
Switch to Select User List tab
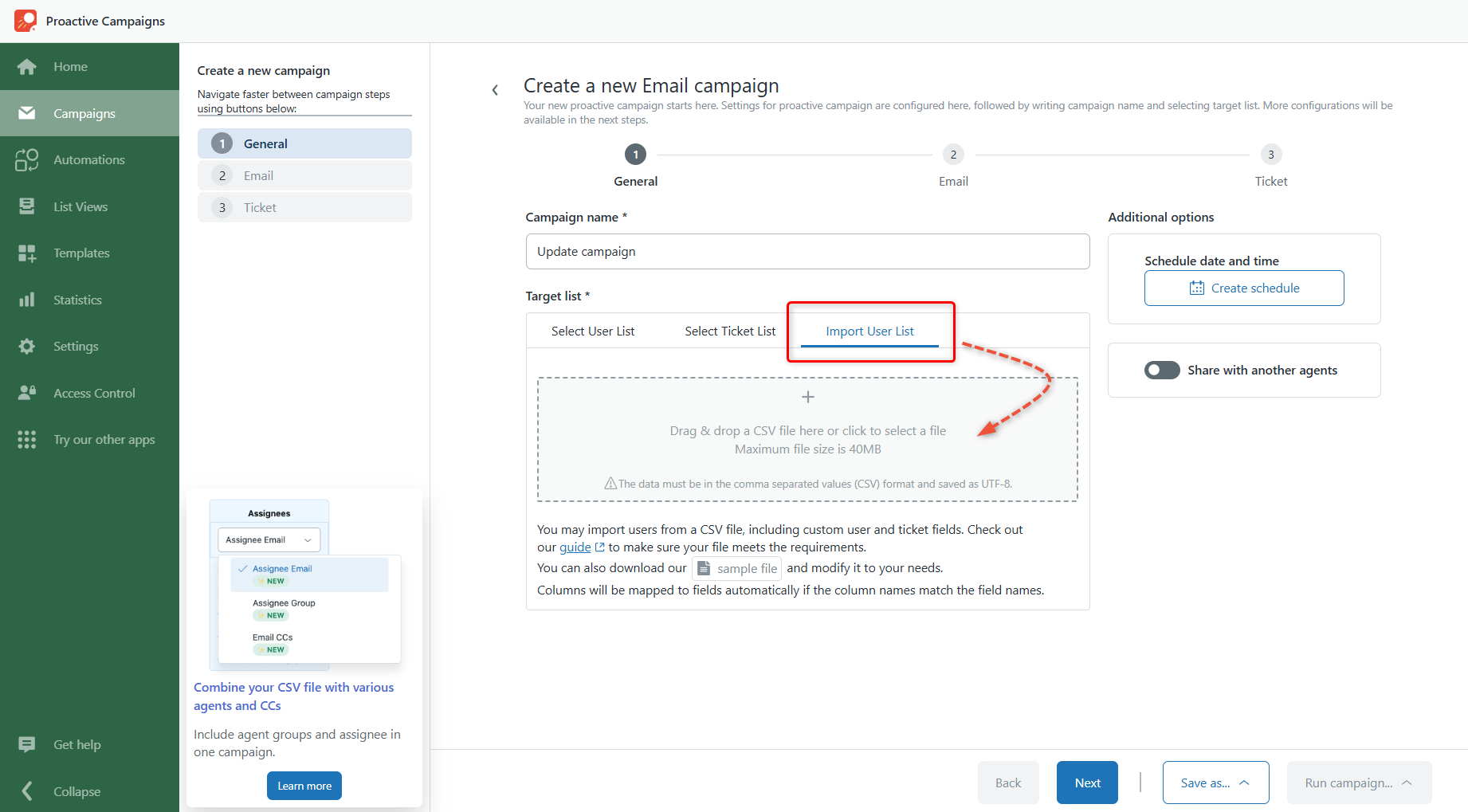tap(593, 331)
